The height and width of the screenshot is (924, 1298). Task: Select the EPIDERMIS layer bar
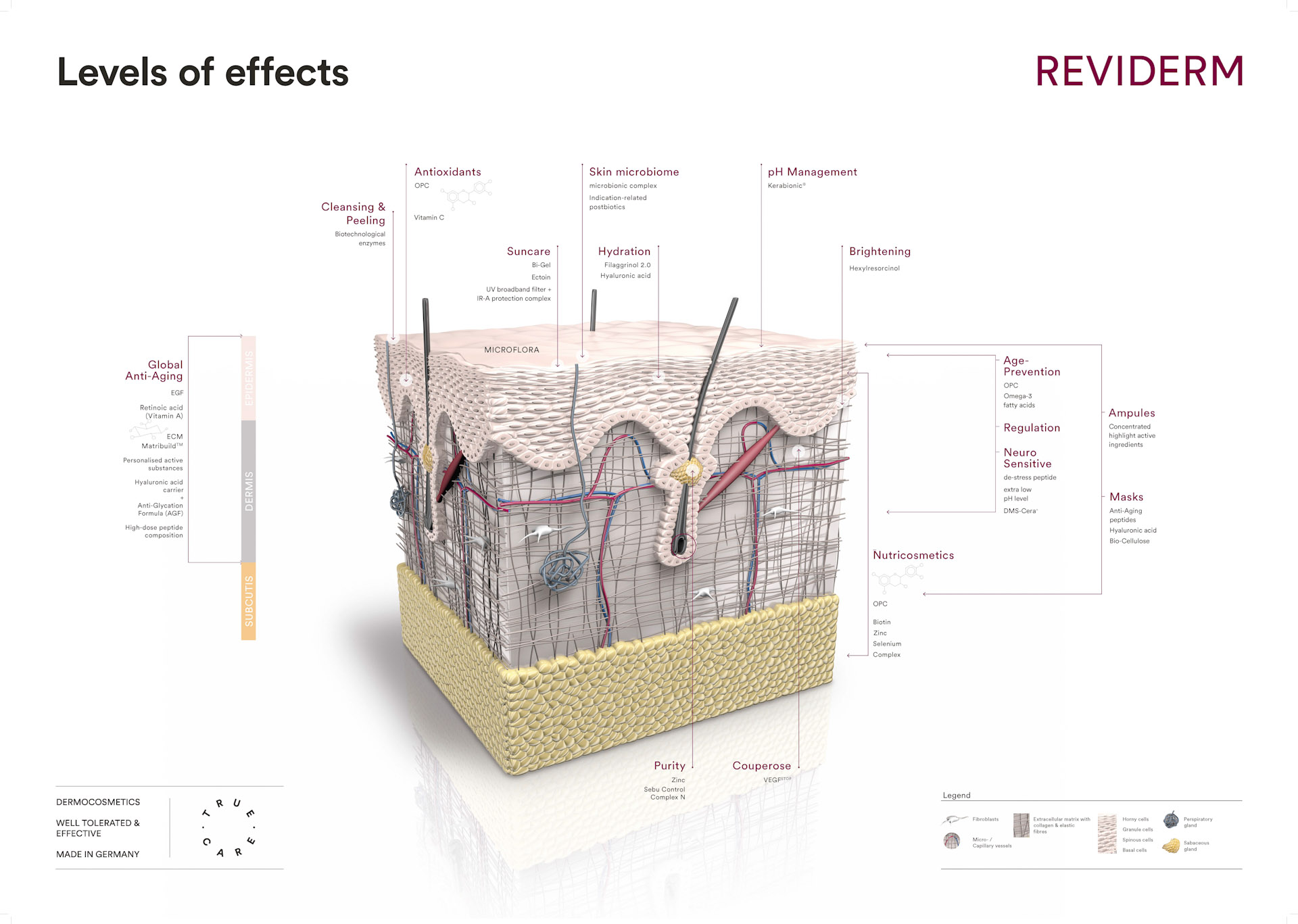point(249,378)
